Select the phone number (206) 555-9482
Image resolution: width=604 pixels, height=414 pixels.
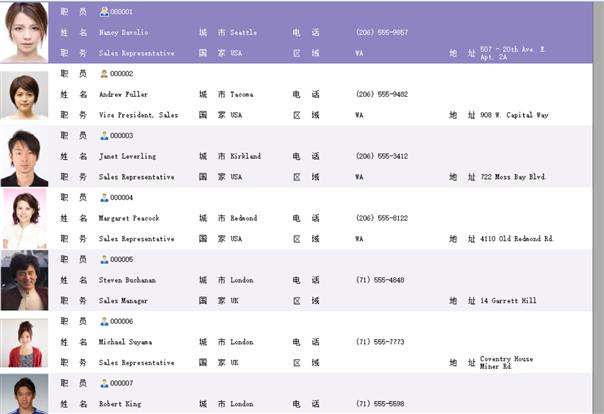point(382,94)
